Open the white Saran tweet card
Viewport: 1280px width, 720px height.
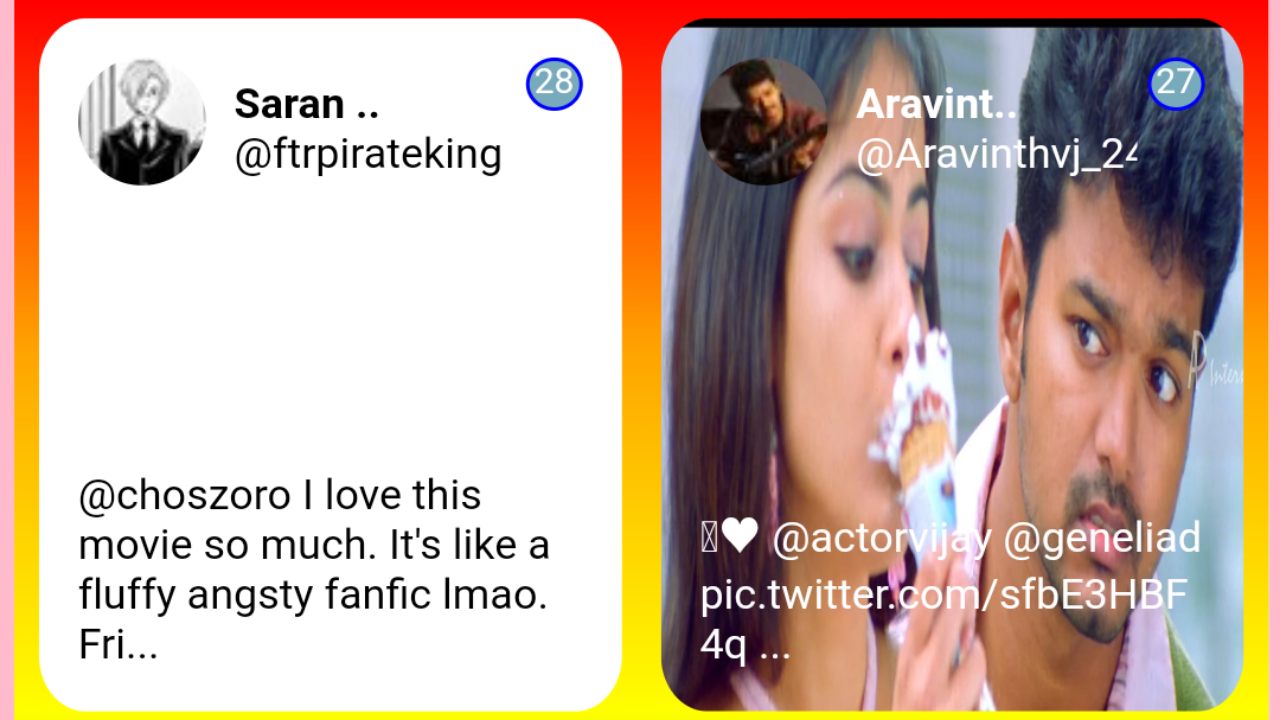tap(330, 365)
